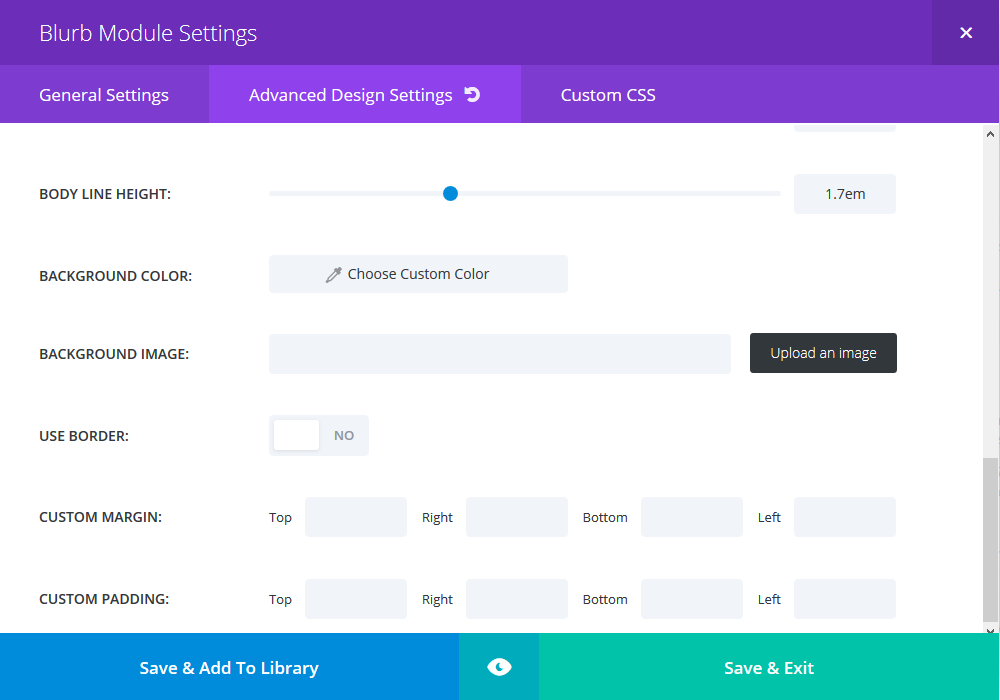Click the Body Line Height slider handle
The height and width of the screenshot is (700, 1000).
point(450,193)
